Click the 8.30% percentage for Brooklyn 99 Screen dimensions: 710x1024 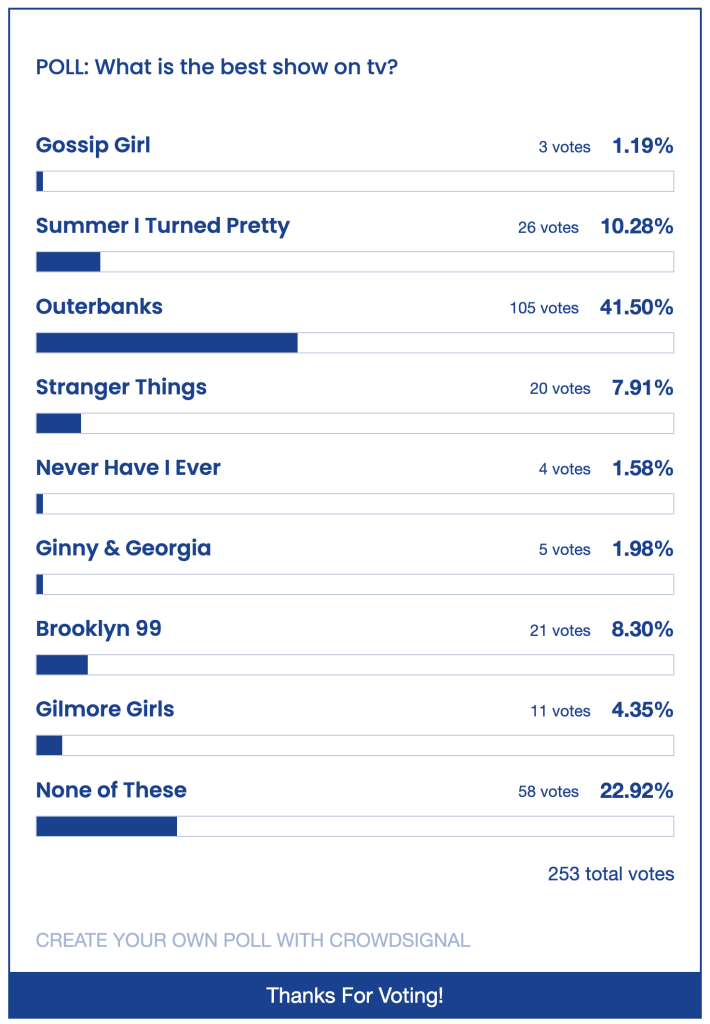[642, 629]
